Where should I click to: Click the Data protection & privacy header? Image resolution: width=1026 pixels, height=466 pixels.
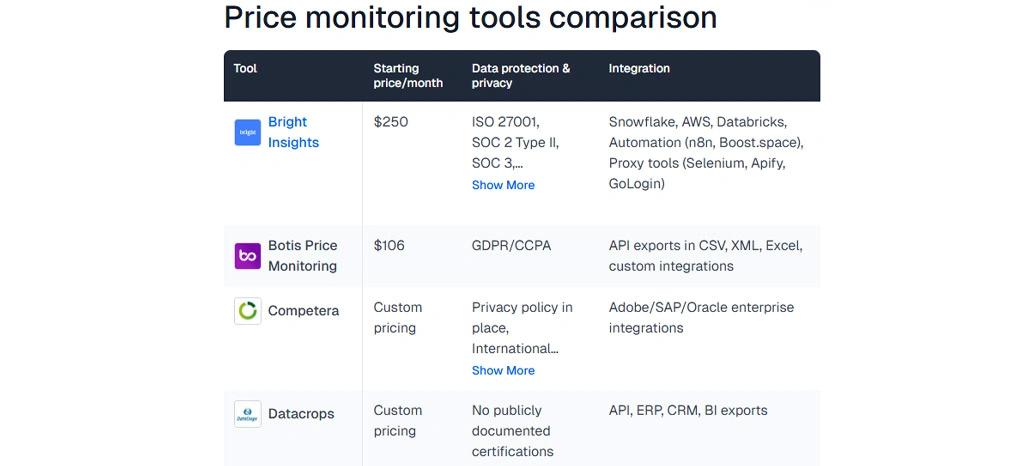[521, 76]
